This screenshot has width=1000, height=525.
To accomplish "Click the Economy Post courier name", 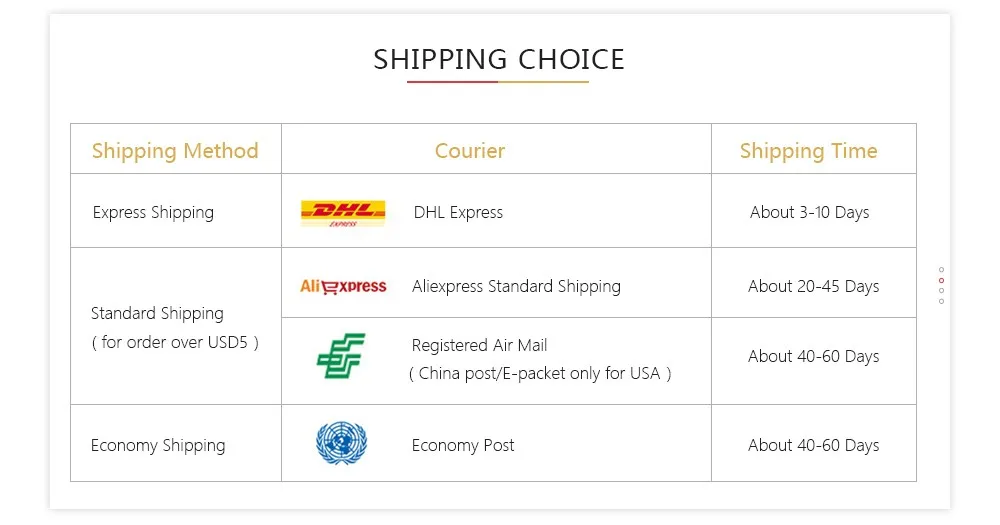I will point(463,445).
